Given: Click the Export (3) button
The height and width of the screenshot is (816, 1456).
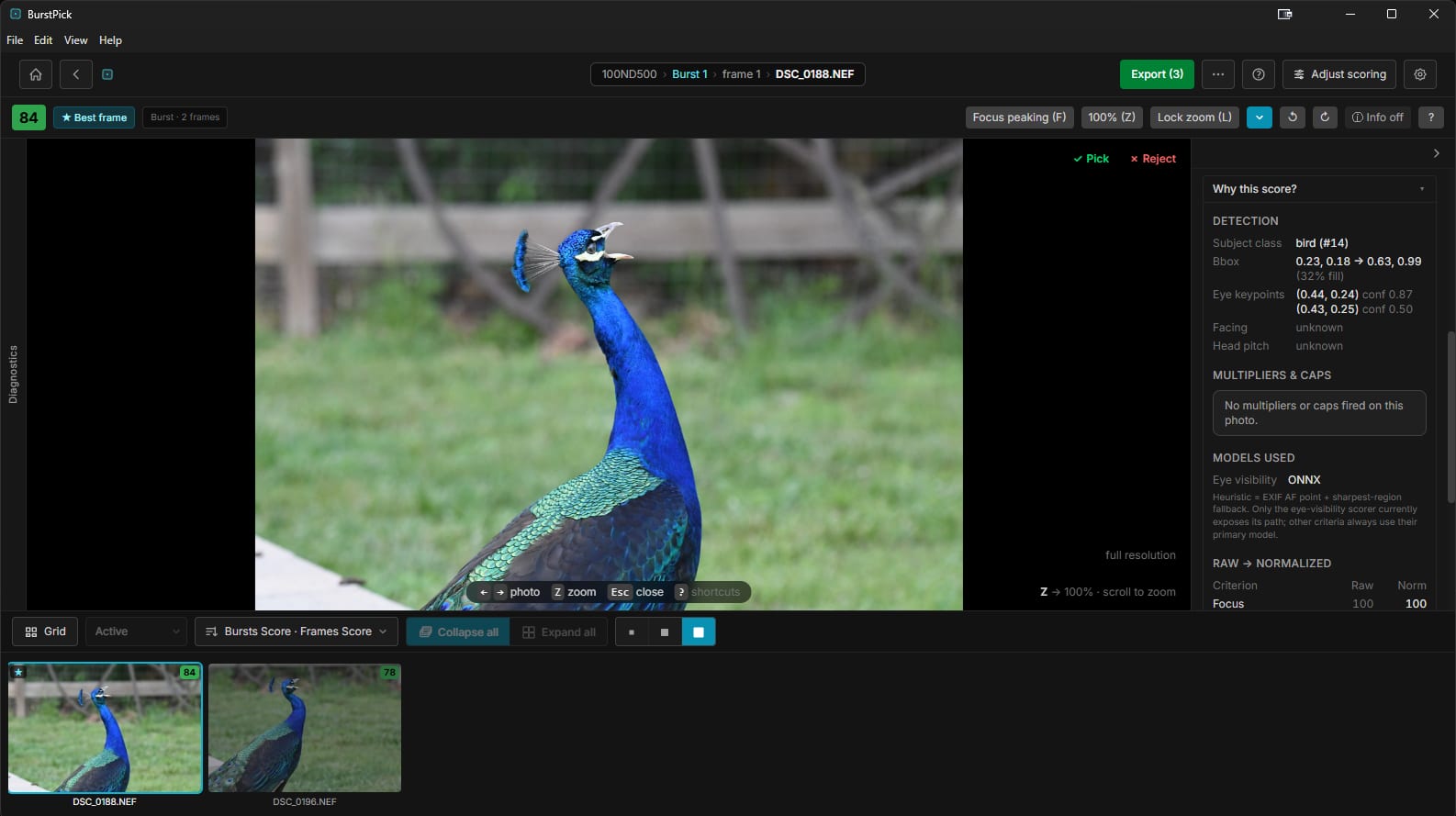Looking at the screenshot, I should [x=1157, y=74].
